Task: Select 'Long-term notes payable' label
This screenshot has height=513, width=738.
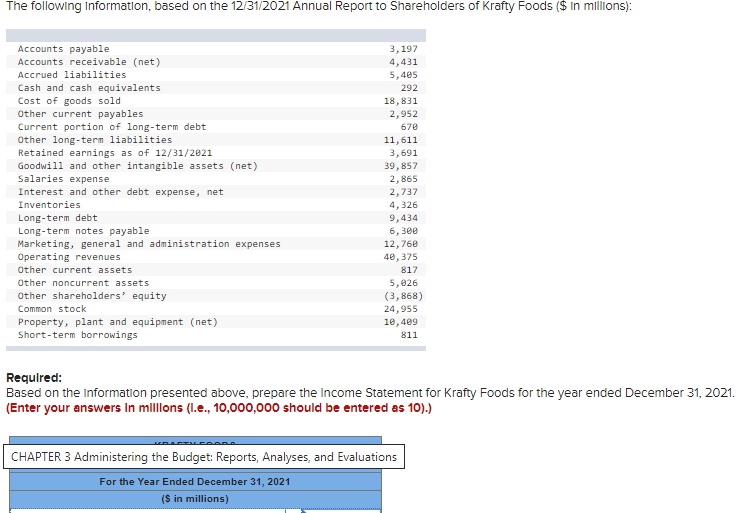Action: (83, 231)
